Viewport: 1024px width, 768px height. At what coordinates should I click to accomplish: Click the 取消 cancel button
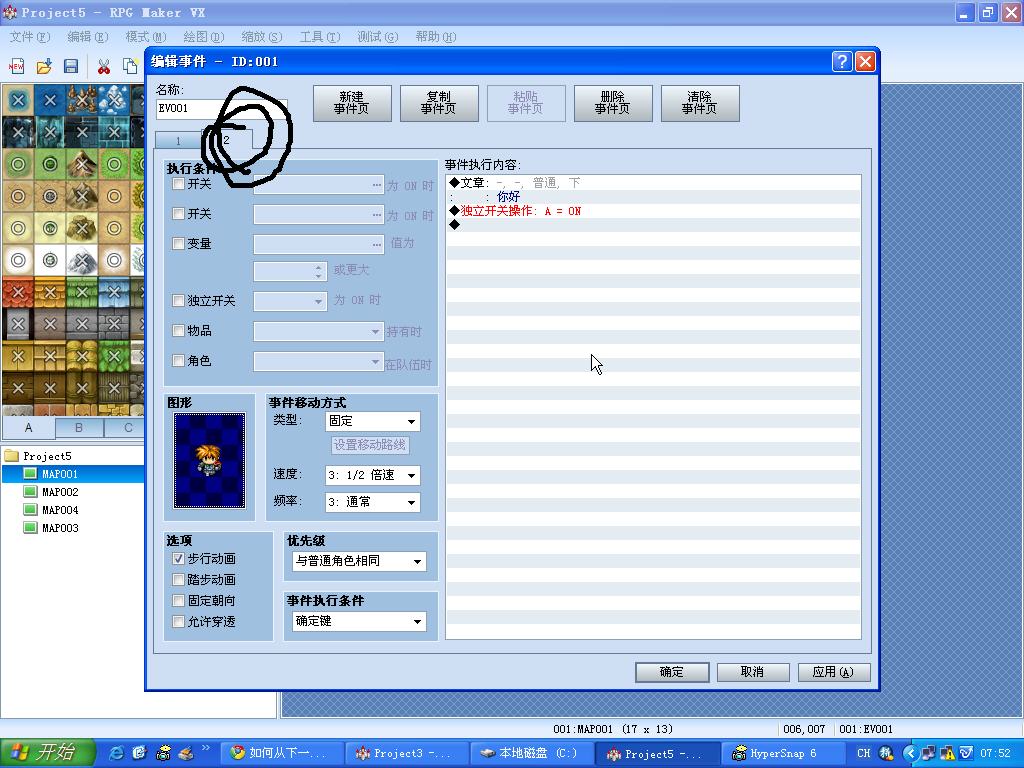(753, 672)
